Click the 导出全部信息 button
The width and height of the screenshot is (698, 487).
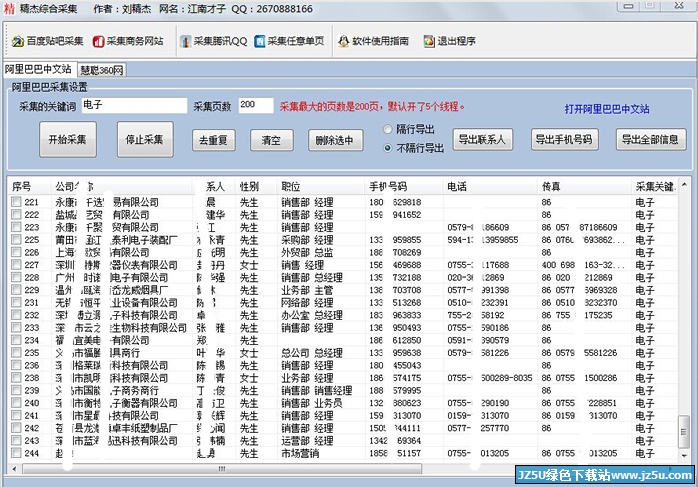(651, 140)
